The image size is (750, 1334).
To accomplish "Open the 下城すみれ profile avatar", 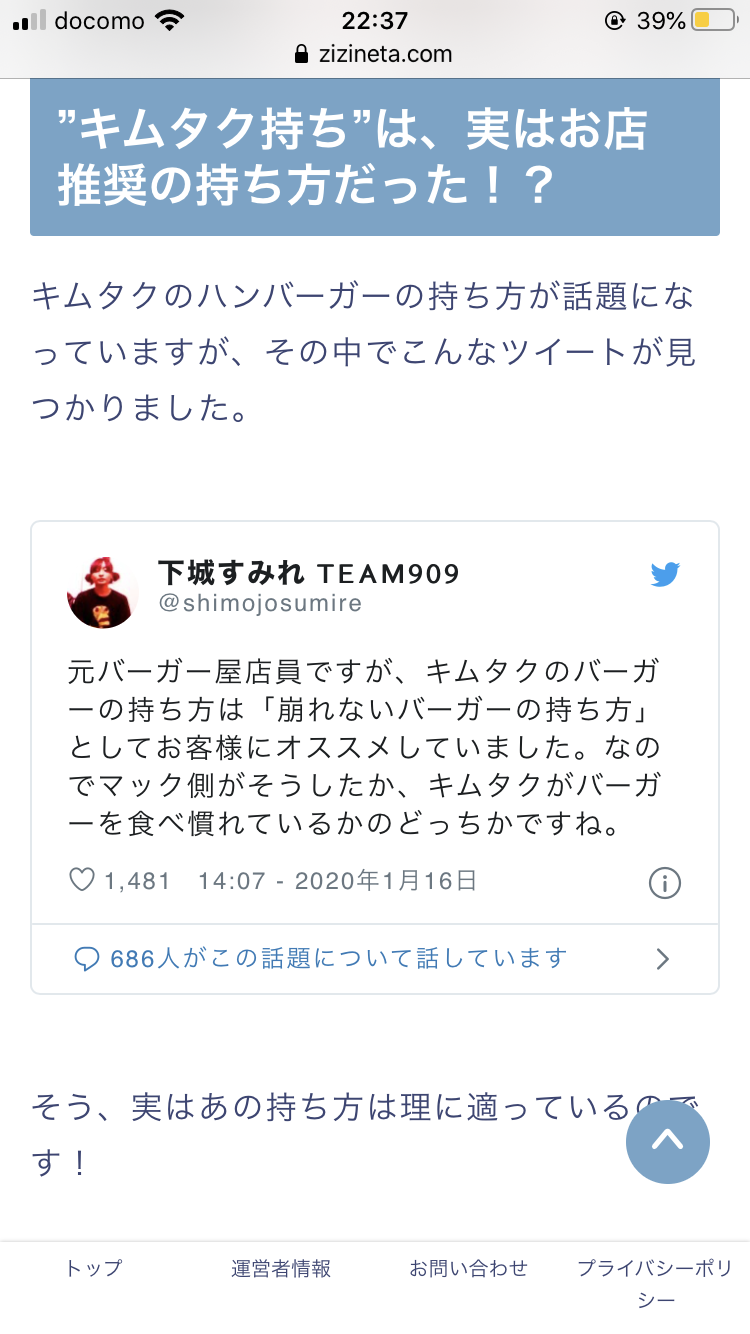I will point(103,592).
